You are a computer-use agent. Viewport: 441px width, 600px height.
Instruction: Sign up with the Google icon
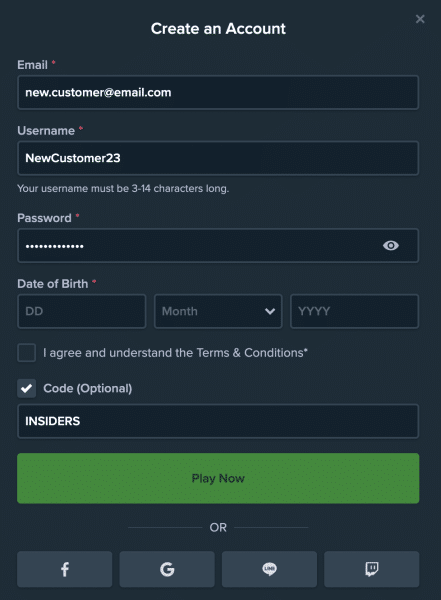(167, 569)
